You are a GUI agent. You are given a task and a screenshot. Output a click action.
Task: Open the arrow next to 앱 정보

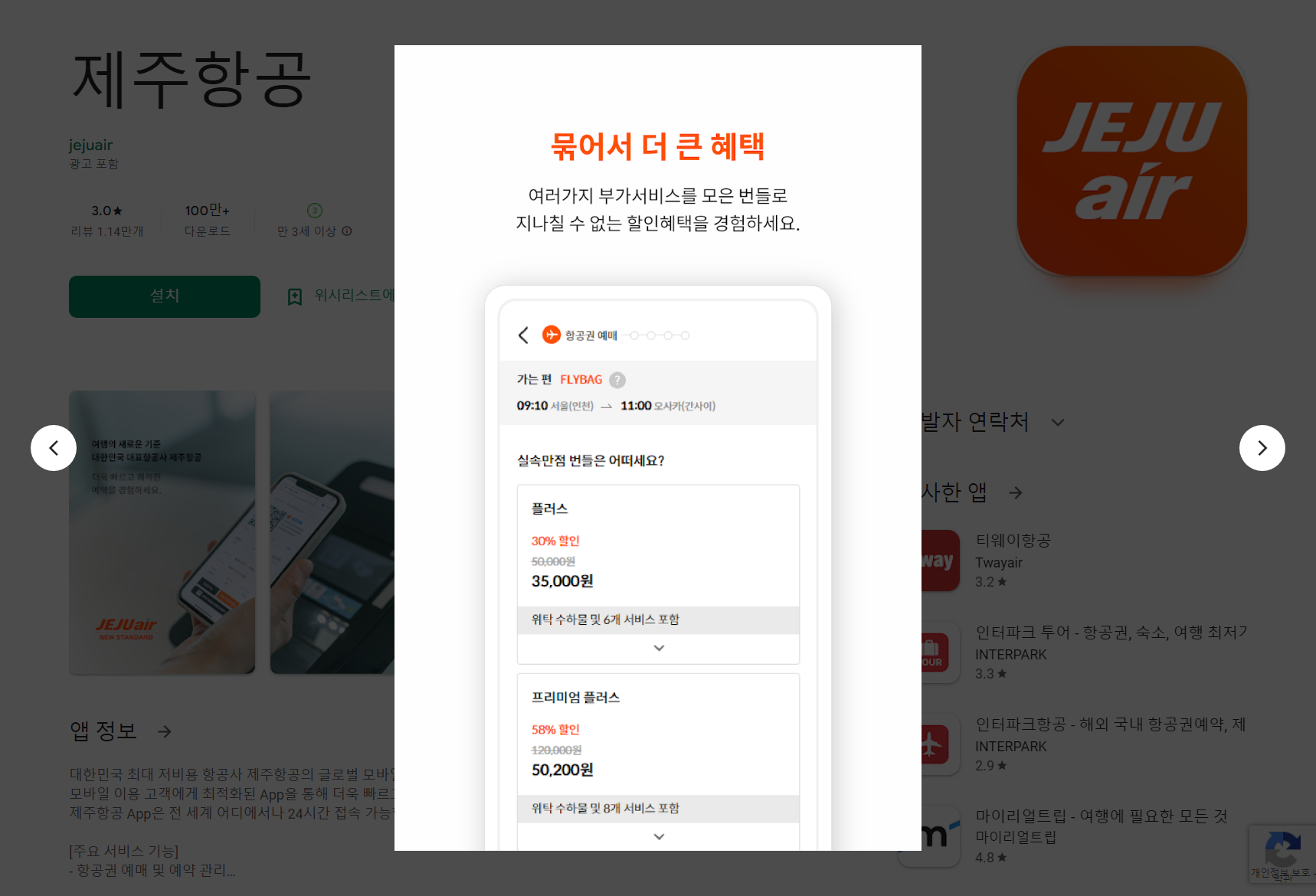click(165, 732)
